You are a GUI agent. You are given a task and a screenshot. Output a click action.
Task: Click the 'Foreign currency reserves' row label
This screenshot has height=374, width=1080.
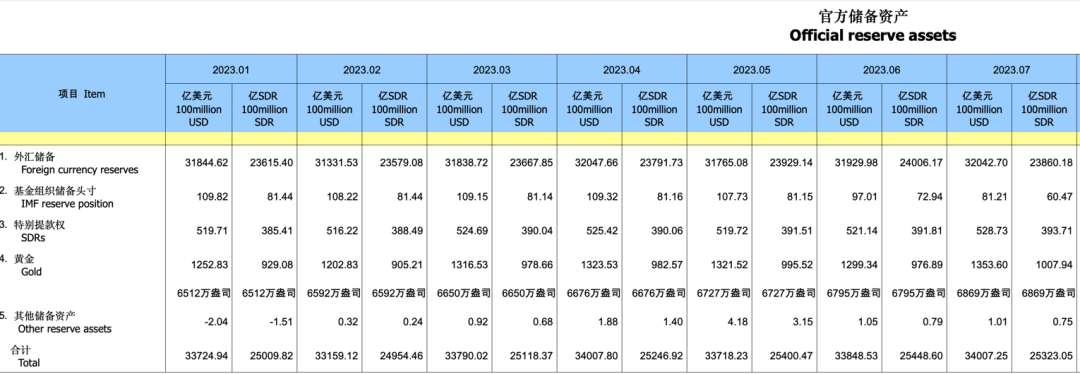(x=80, y=169)
